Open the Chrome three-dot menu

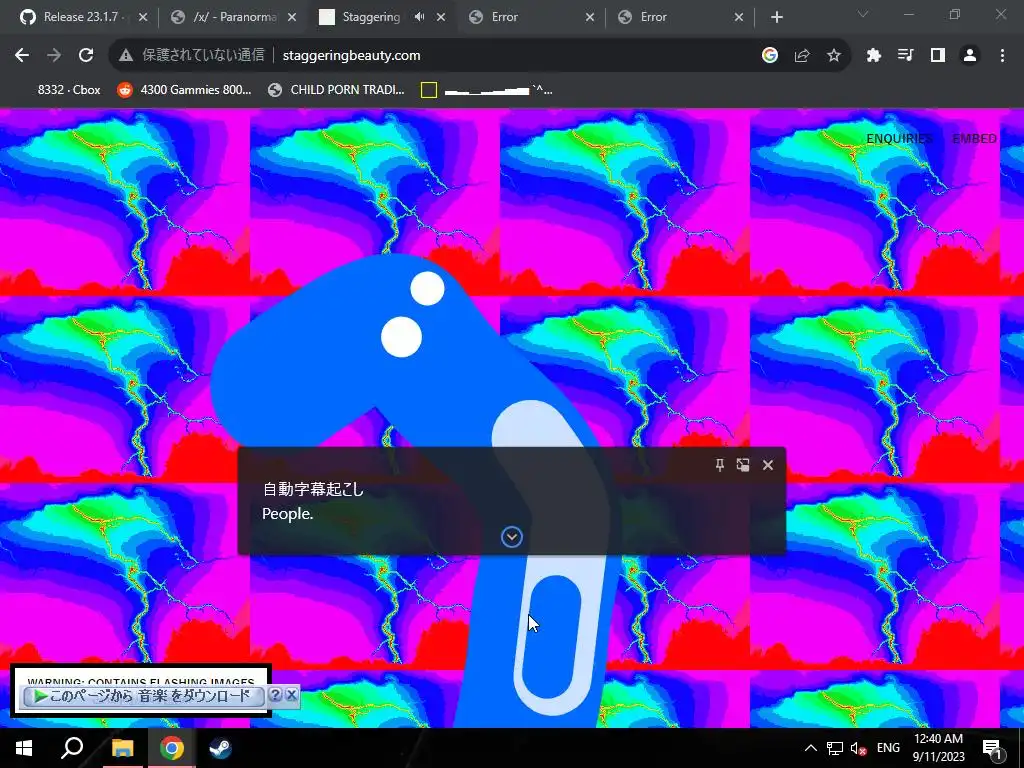[1002, 56]
